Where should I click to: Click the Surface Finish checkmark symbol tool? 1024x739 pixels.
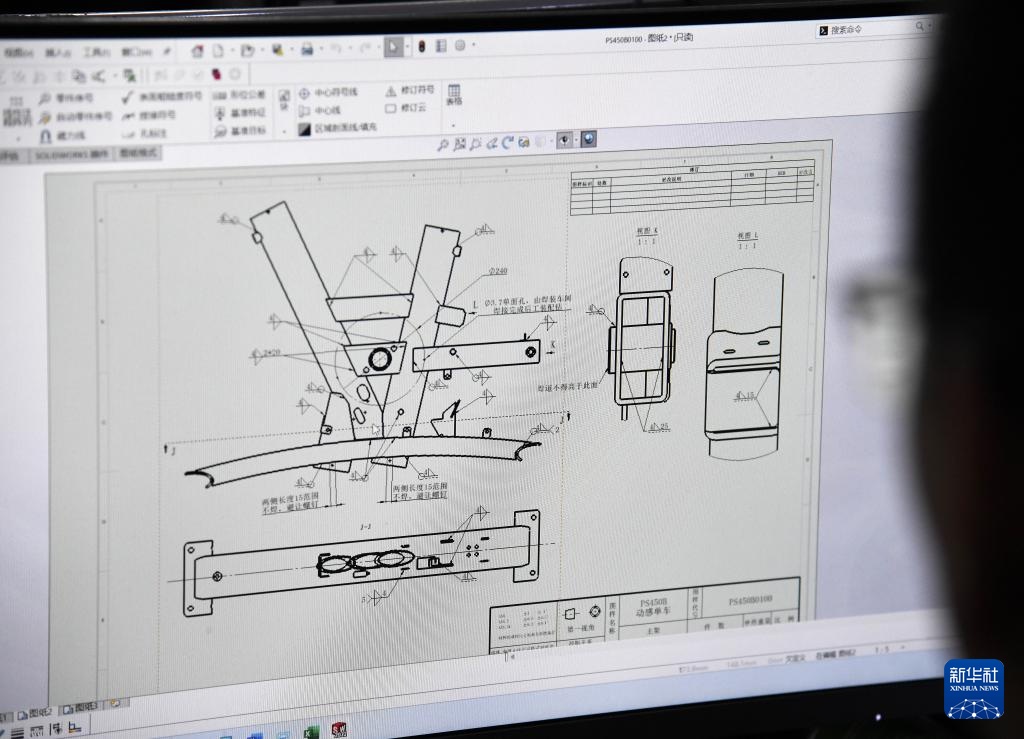coord(128,97)
